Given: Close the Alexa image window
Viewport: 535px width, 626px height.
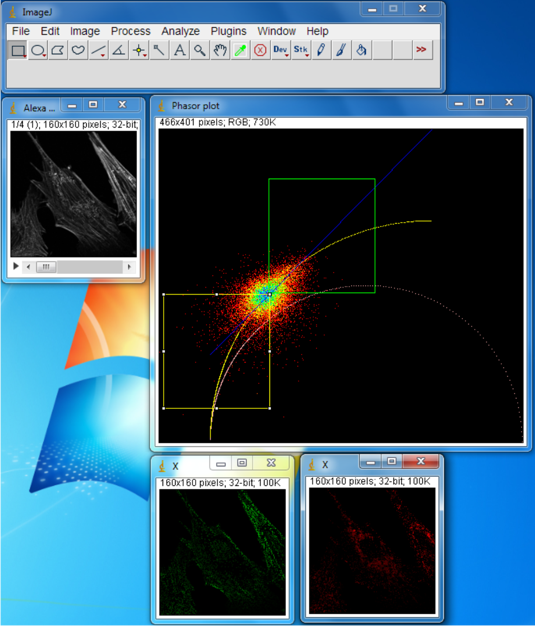Looking at the screenshot, I should pos(122,105).
